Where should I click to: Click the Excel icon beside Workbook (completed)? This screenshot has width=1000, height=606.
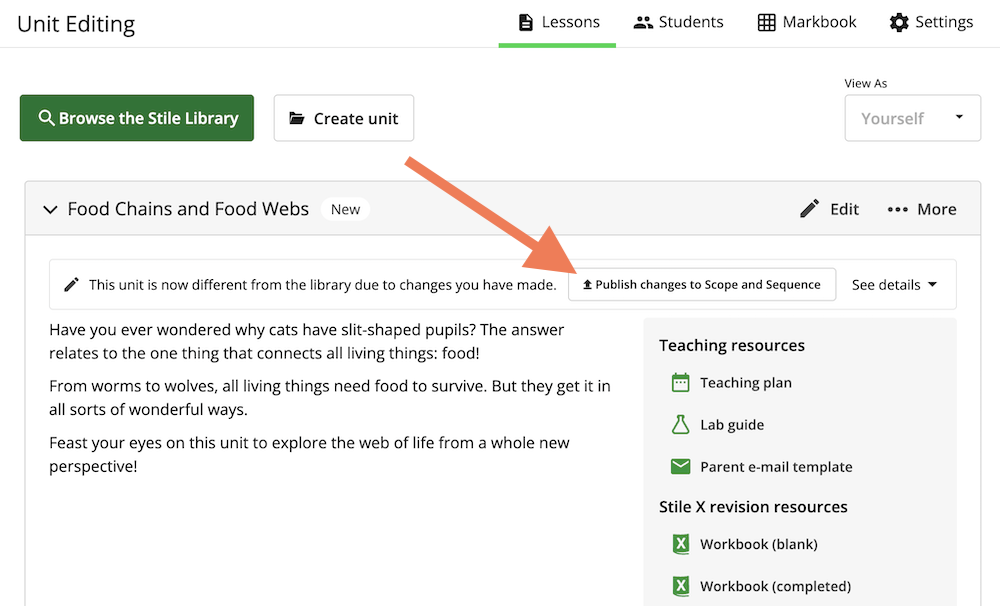pos(680,586)
